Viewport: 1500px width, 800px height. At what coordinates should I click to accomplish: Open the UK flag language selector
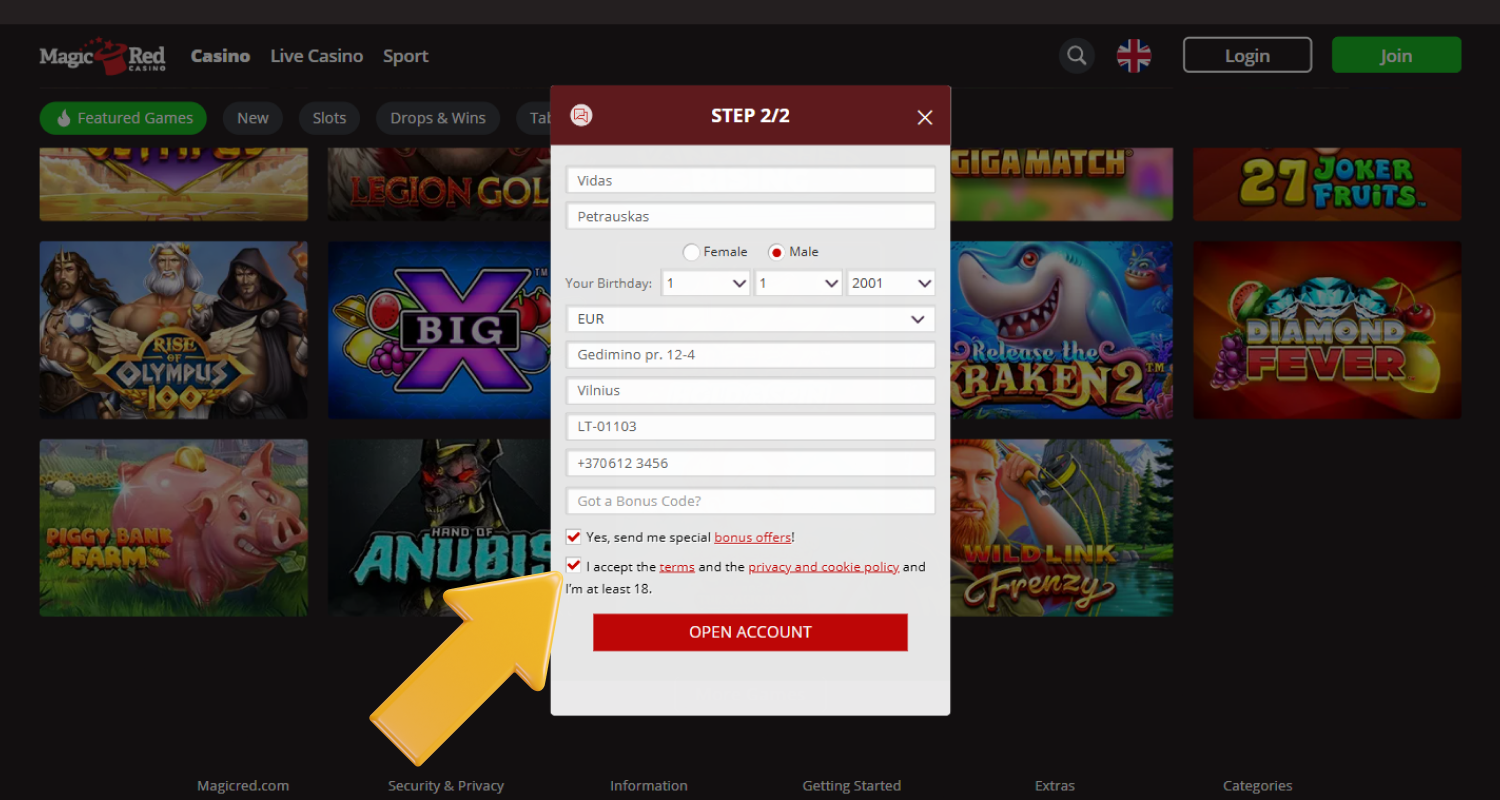click(1133, 56)
